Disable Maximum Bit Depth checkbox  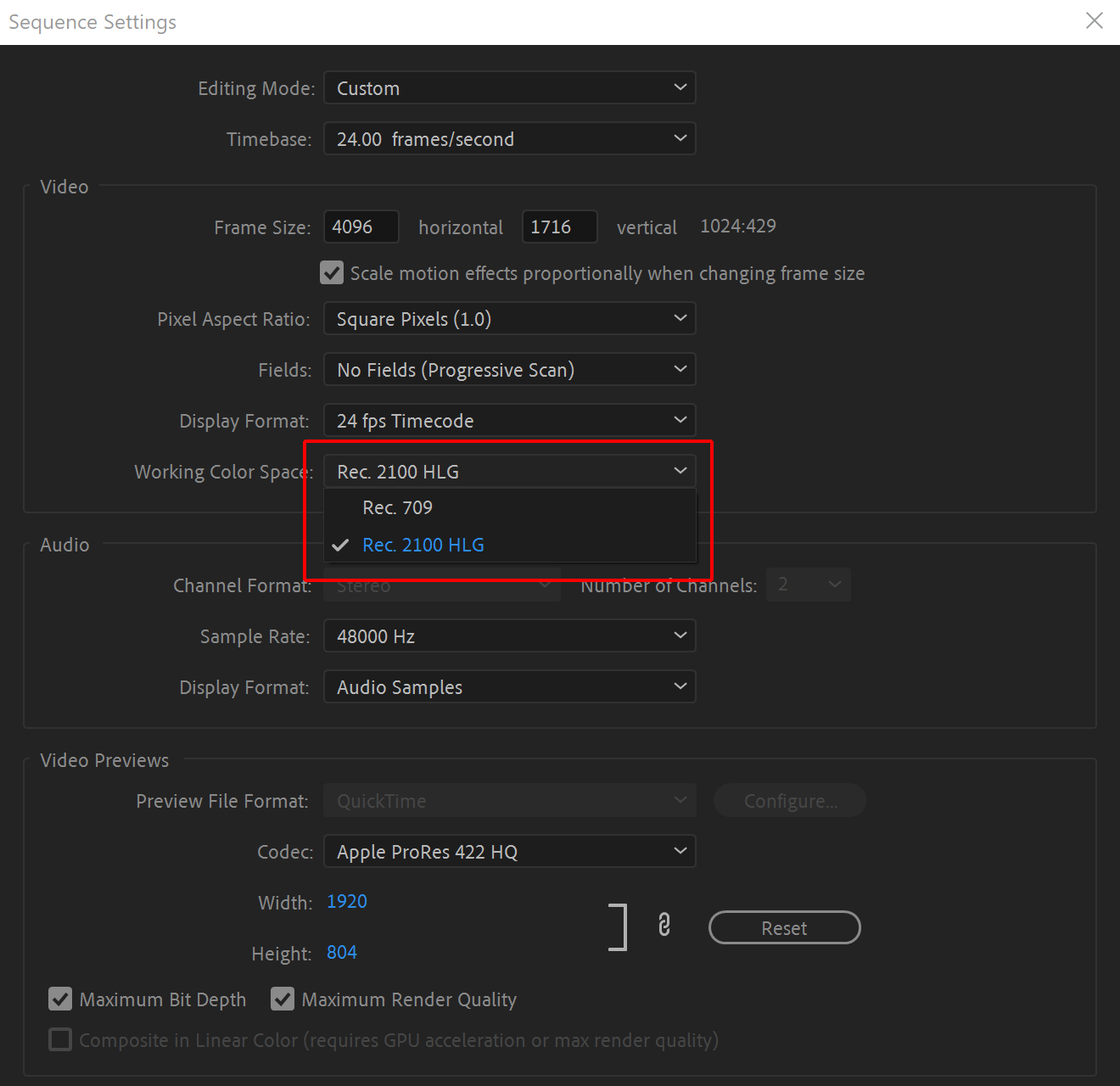click(x=60, y=999)
